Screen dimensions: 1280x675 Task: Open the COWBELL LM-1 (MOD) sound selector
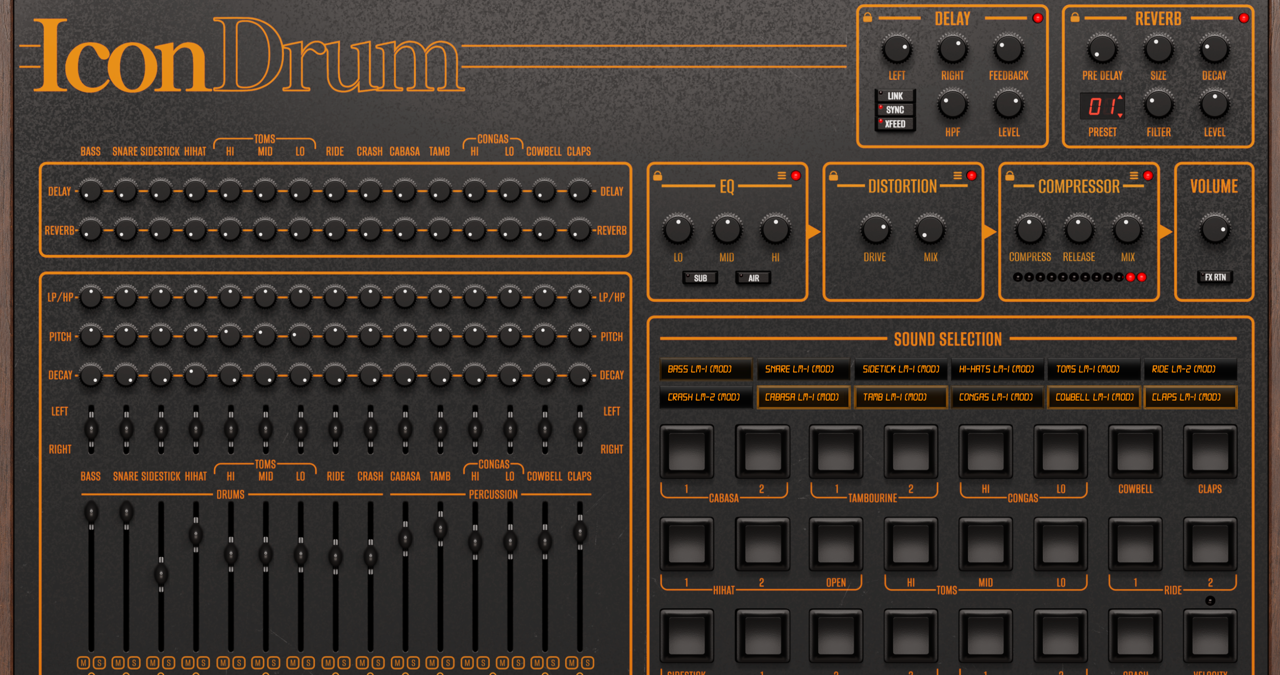point(1093,397)
